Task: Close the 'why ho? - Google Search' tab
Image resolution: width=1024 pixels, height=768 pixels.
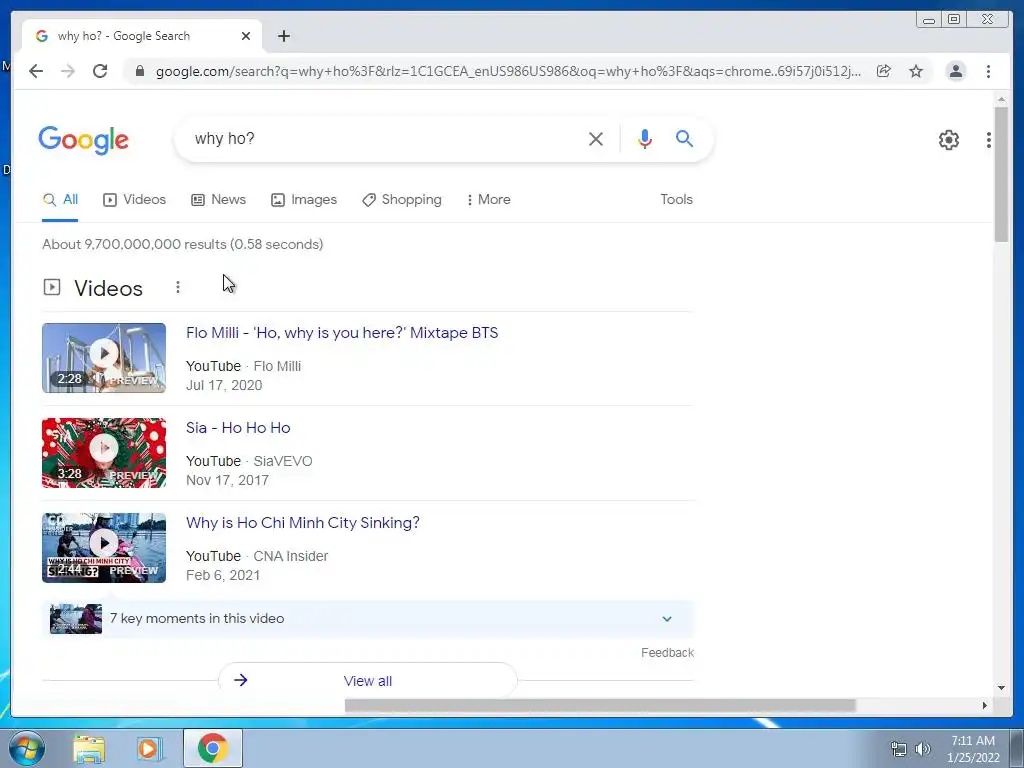Action: (246, 36)
